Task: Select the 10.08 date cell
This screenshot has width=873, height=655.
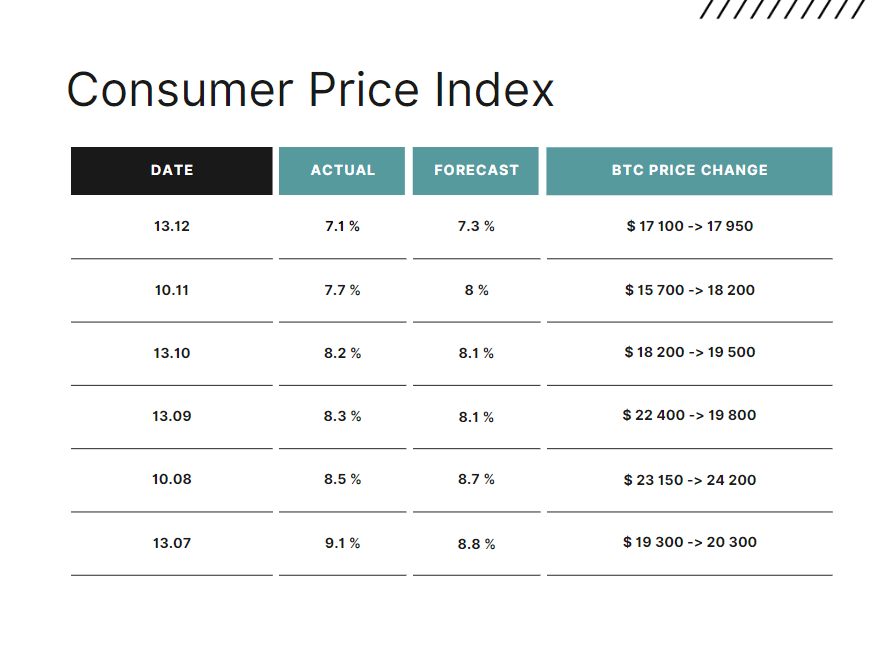Action: point(172,479)
